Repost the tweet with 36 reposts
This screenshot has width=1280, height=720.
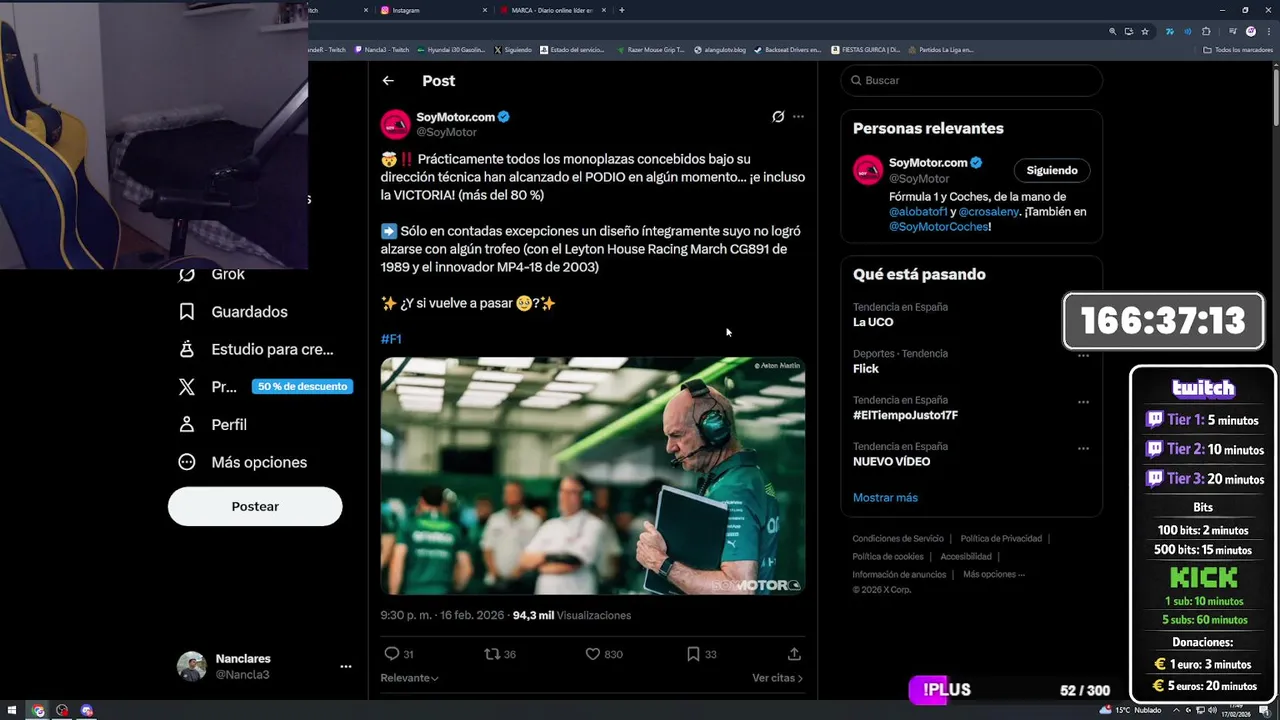500,654
